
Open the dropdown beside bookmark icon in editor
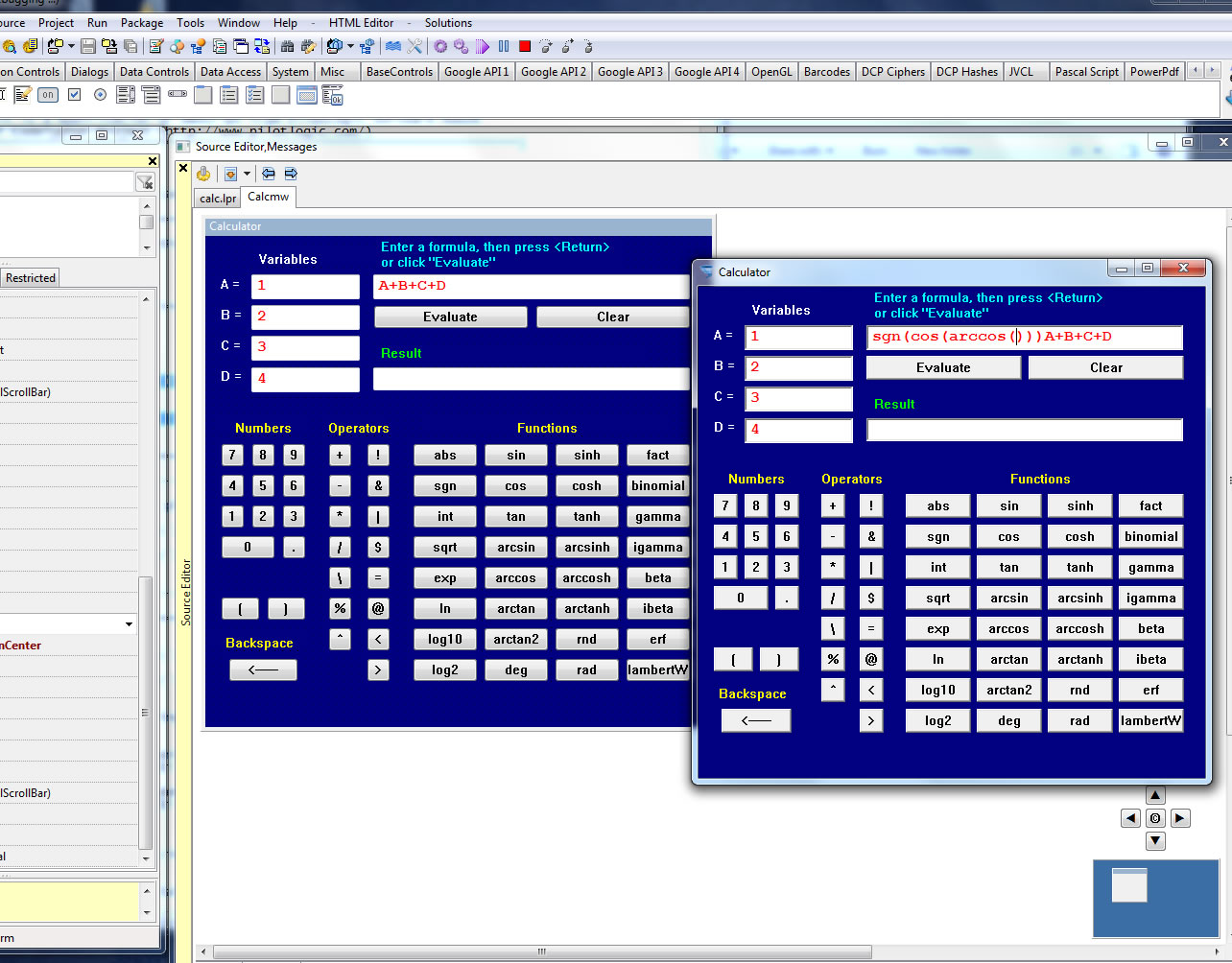coord(247,174)
